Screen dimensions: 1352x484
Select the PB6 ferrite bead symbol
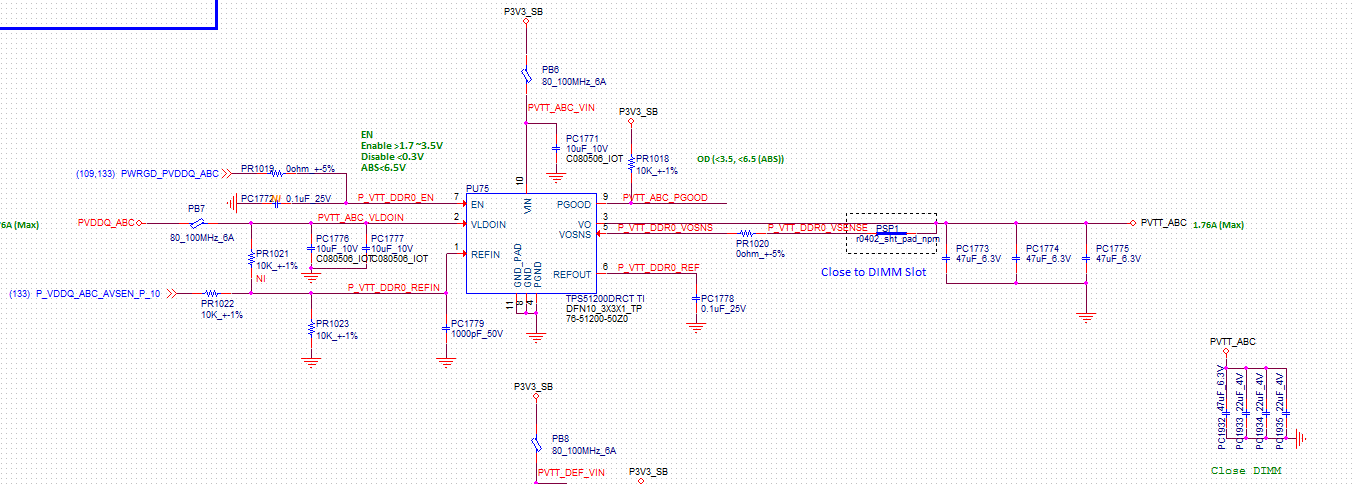point(525,75)
